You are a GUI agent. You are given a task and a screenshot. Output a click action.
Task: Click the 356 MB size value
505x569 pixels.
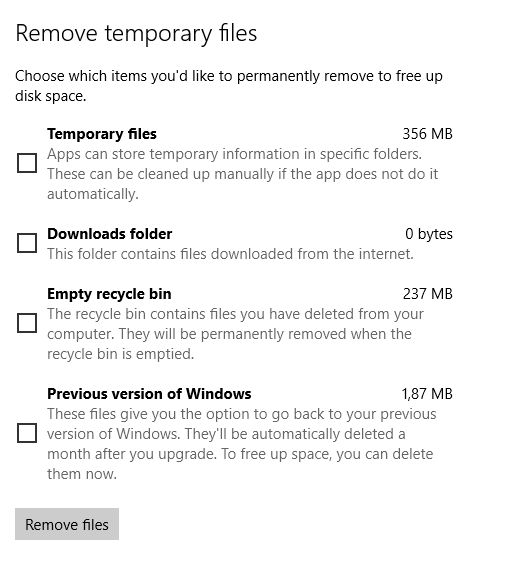pyautogui.click(x=427, y=134)
